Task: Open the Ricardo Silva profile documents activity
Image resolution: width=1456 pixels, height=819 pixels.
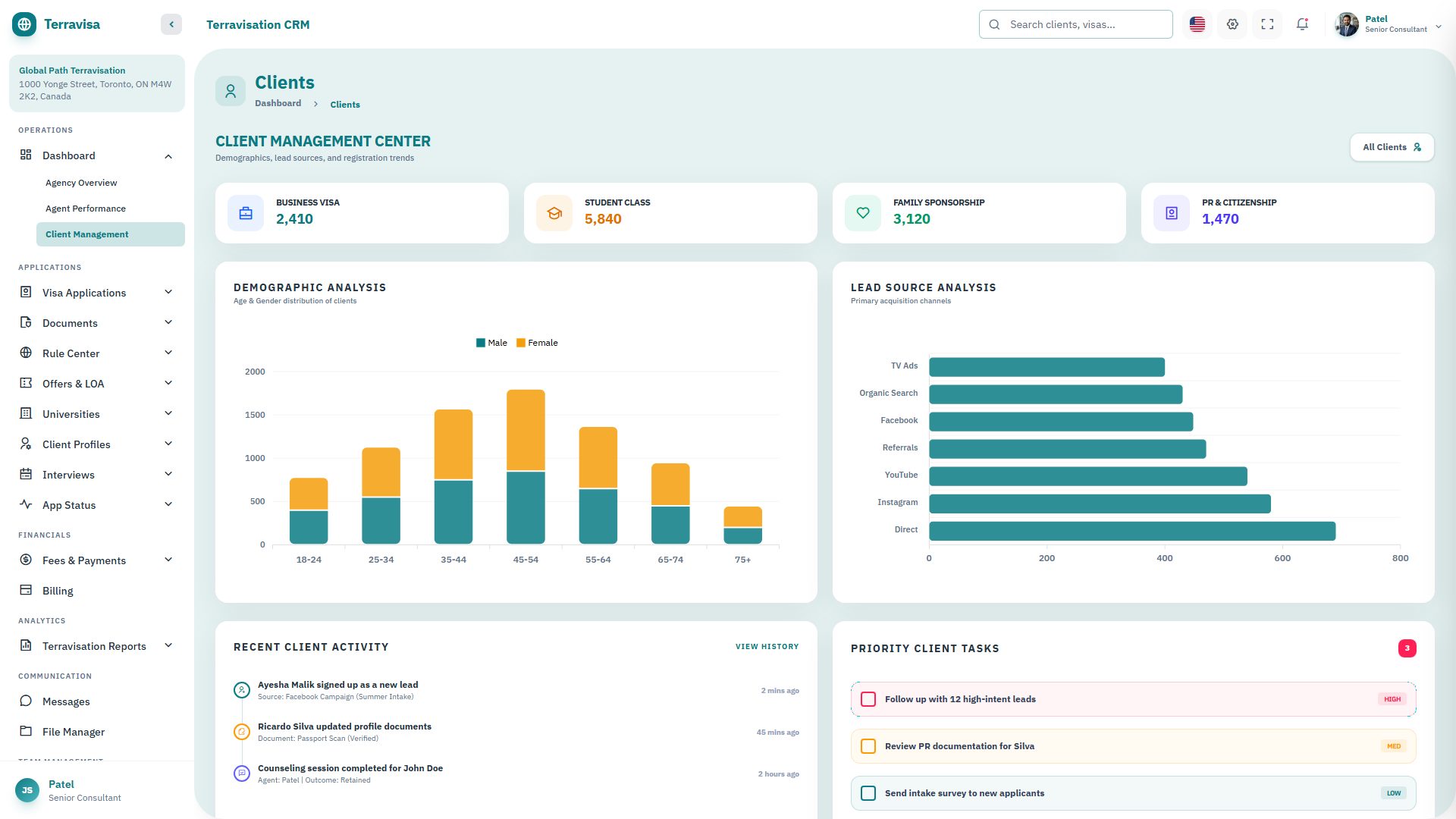Action: click(x=516, y=732)
